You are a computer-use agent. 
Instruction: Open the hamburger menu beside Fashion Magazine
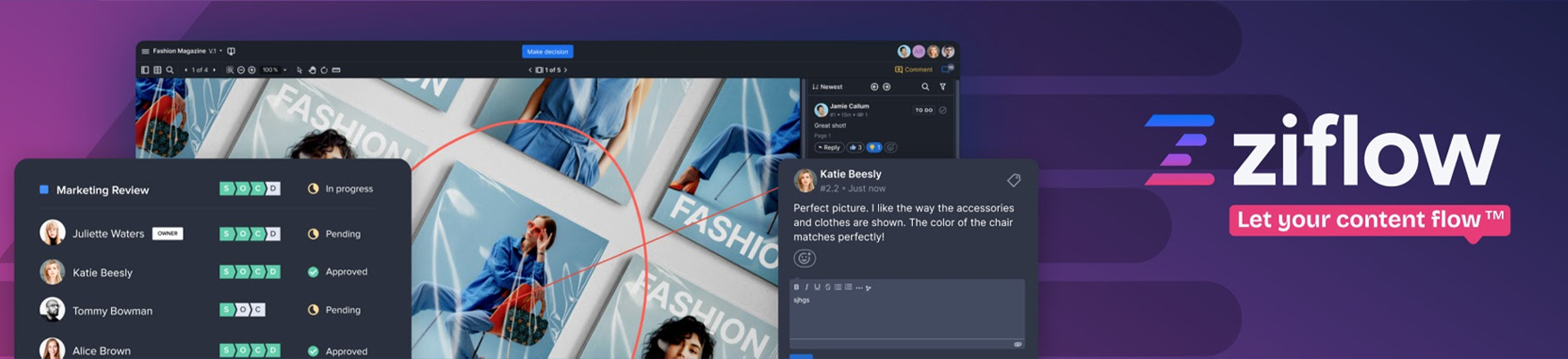point(145,51)
